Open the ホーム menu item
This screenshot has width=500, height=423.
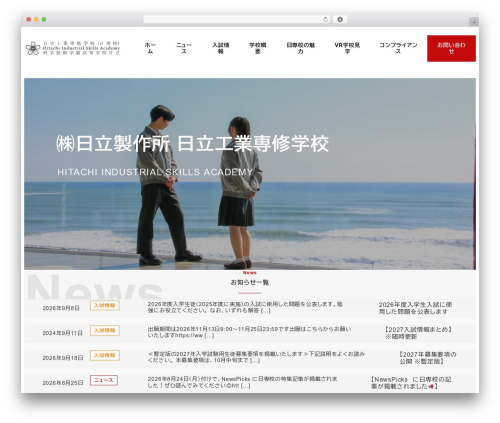click(150, 48)
